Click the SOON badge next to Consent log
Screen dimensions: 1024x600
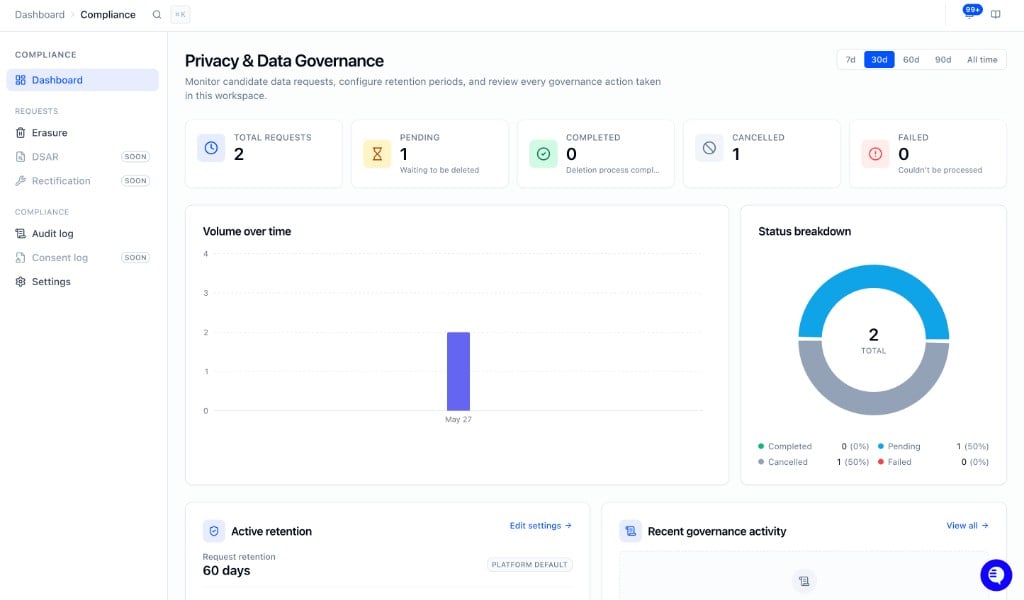click(x=135, y=257)
